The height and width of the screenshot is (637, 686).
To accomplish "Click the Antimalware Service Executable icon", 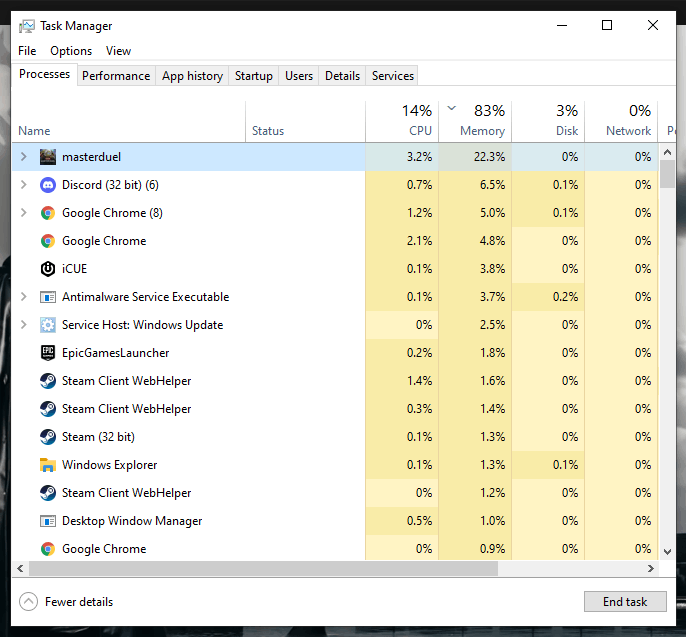I will click(x=48, y=297).
